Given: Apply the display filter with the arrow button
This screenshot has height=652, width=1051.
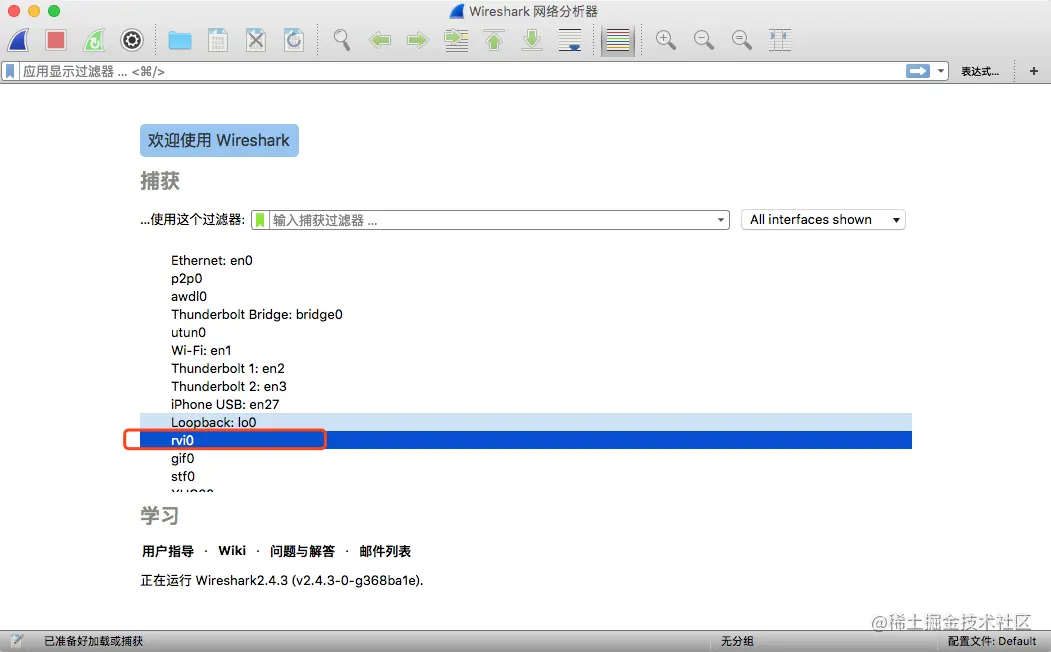Looking at the screenshot, I should (918, 71).
